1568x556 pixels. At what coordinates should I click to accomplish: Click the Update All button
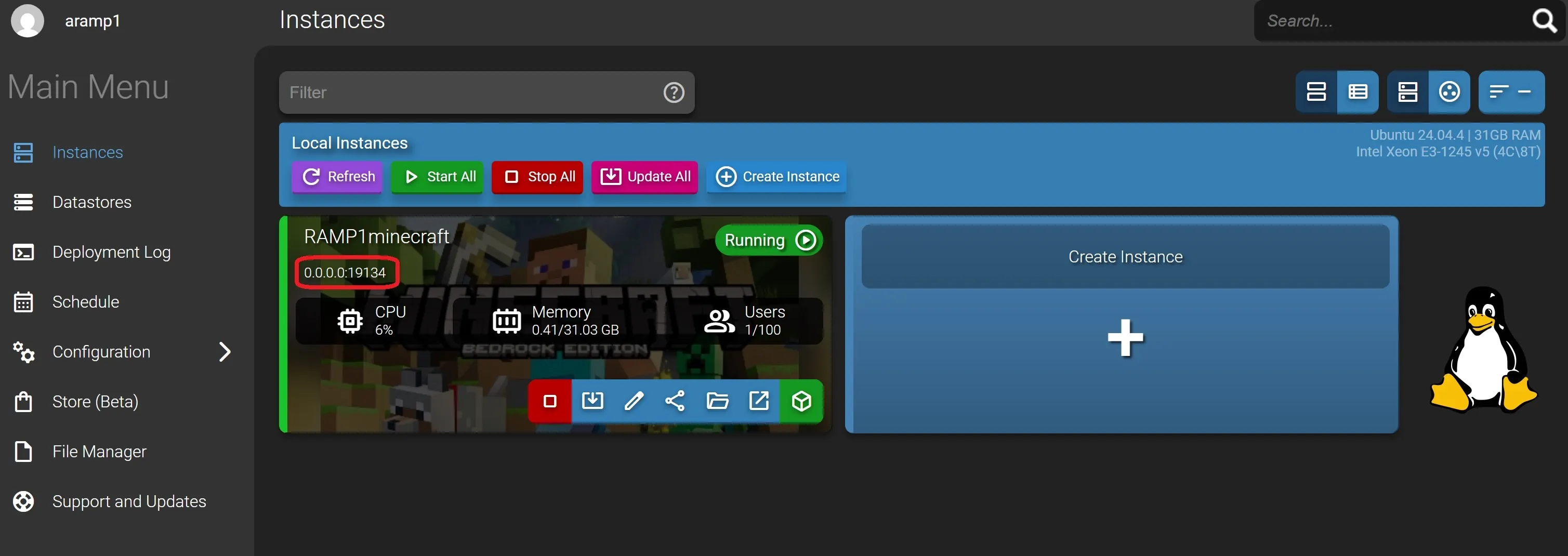pos(644,176)
